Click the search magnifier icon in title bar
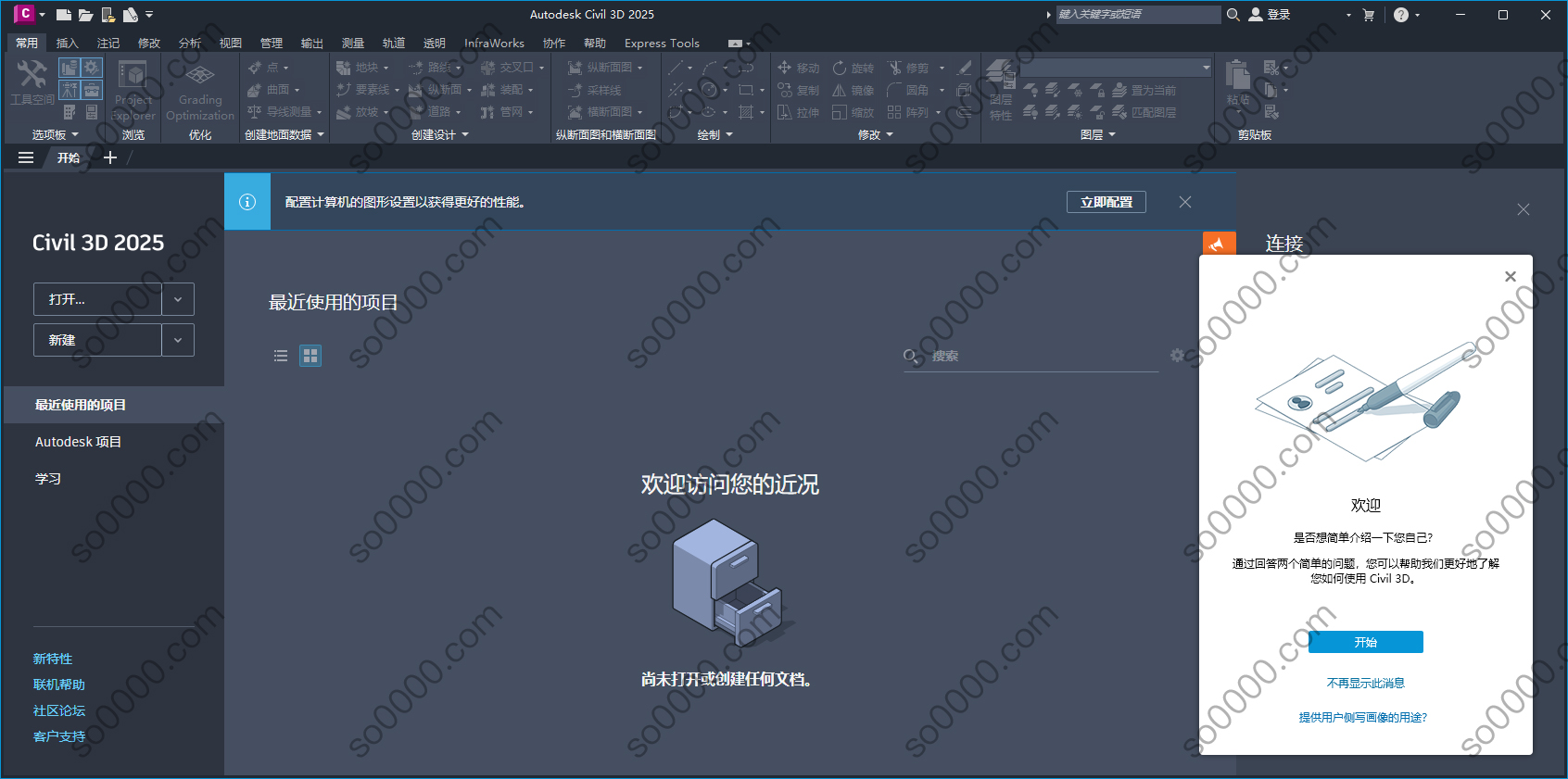1568x779 pixels. point(1233,15)
